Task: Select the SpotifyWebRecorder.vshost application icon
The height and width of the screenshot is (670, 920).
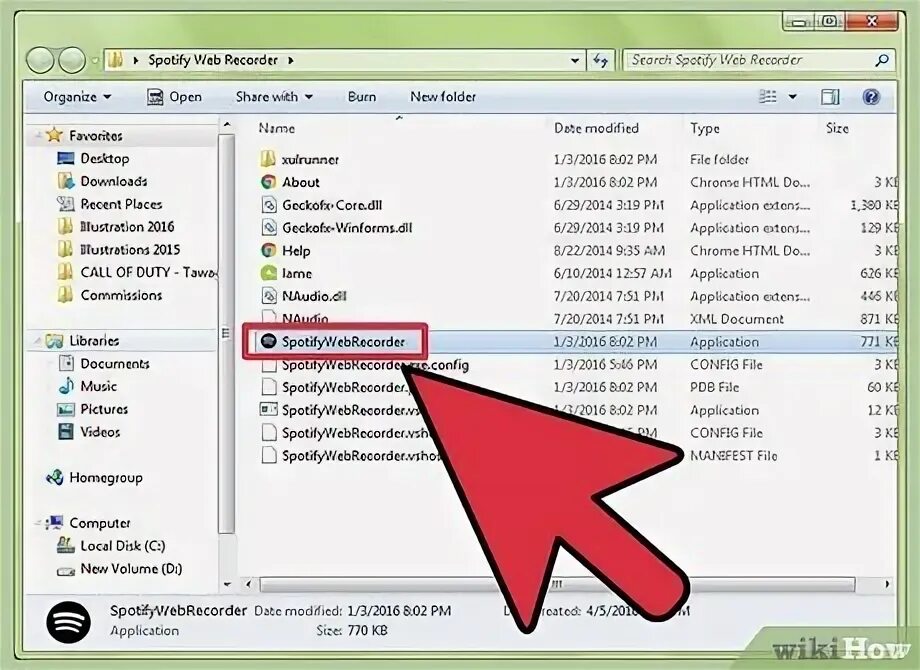Action: pyautogui.click(x=268, y=410)
